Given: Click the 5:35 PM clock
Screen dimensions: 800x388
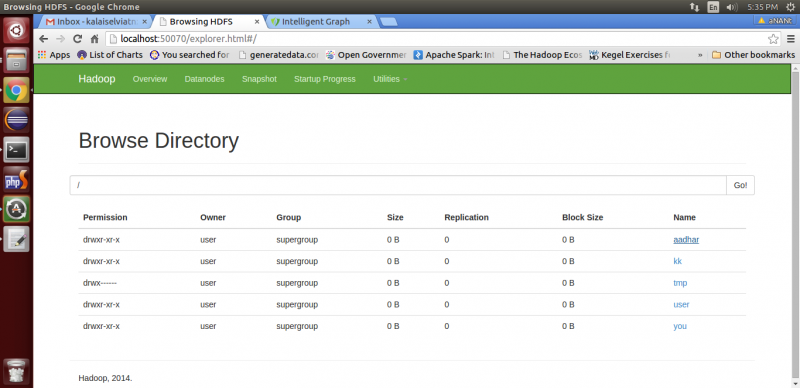Looking at the screenshot, I should click(x=763, y=7).
